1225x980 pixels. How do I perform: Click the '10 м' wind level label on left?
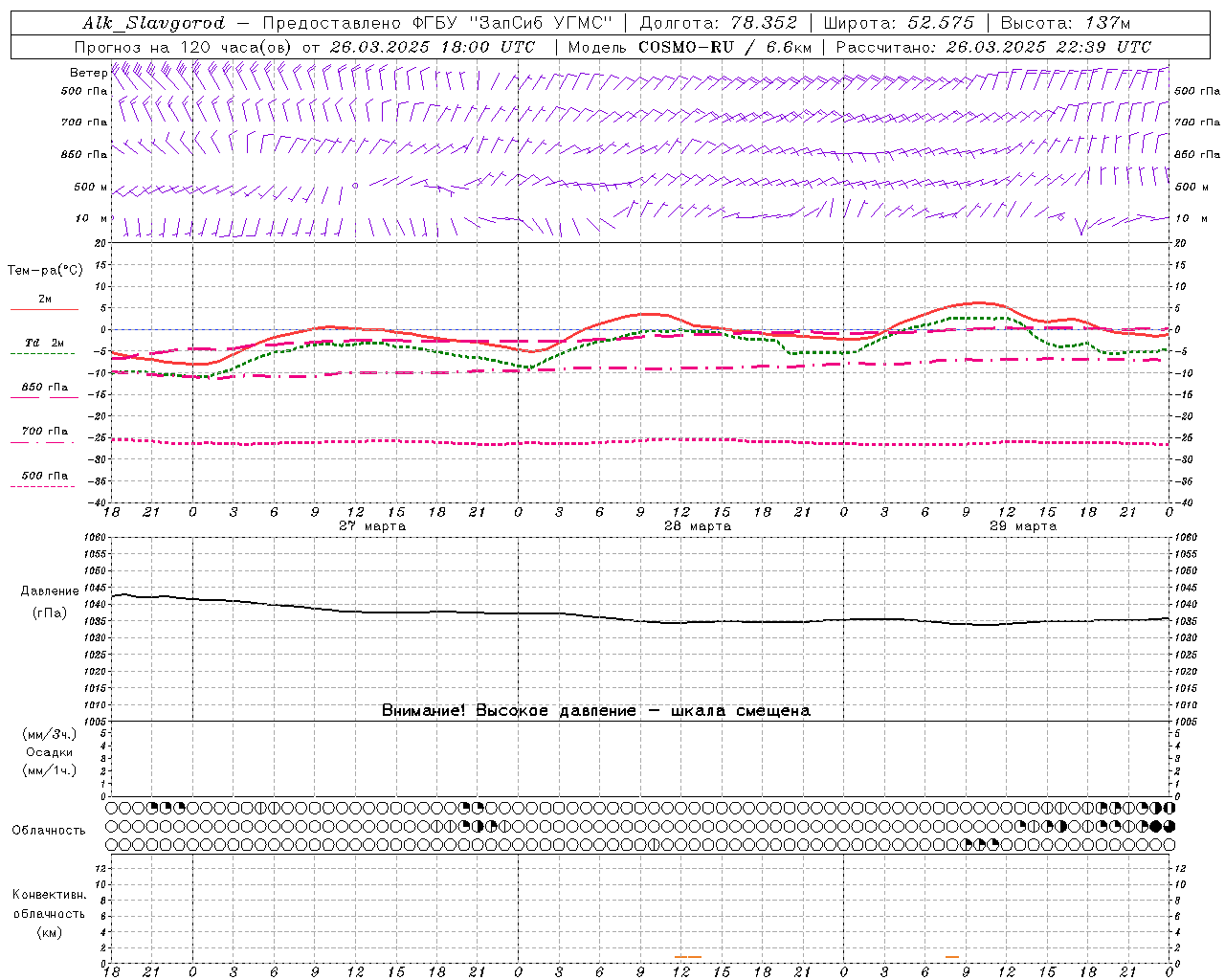click(x=91, y=218)
